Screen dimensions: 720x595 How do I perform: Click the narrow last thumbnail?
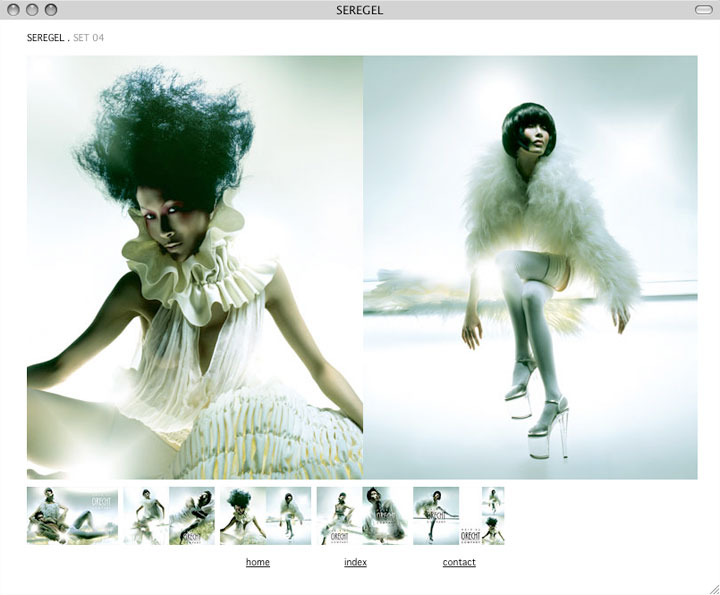tap(493, 515)
